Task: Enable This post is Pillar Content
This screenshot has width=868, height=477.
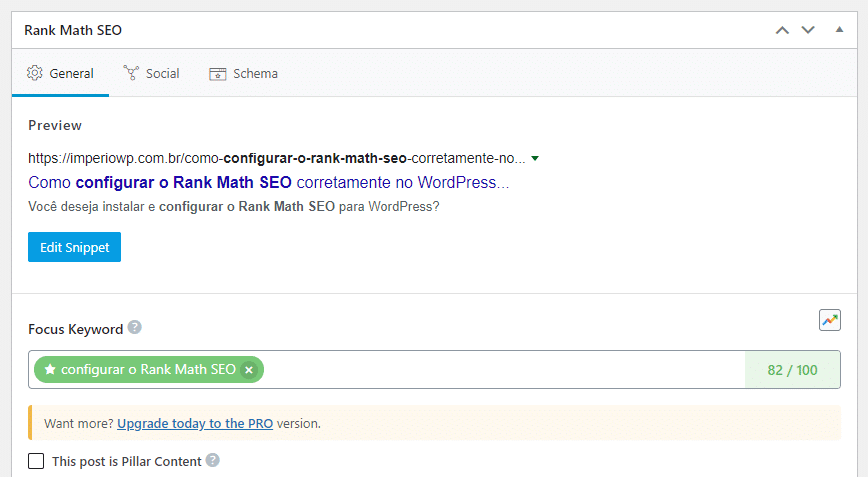Action: 37,461
